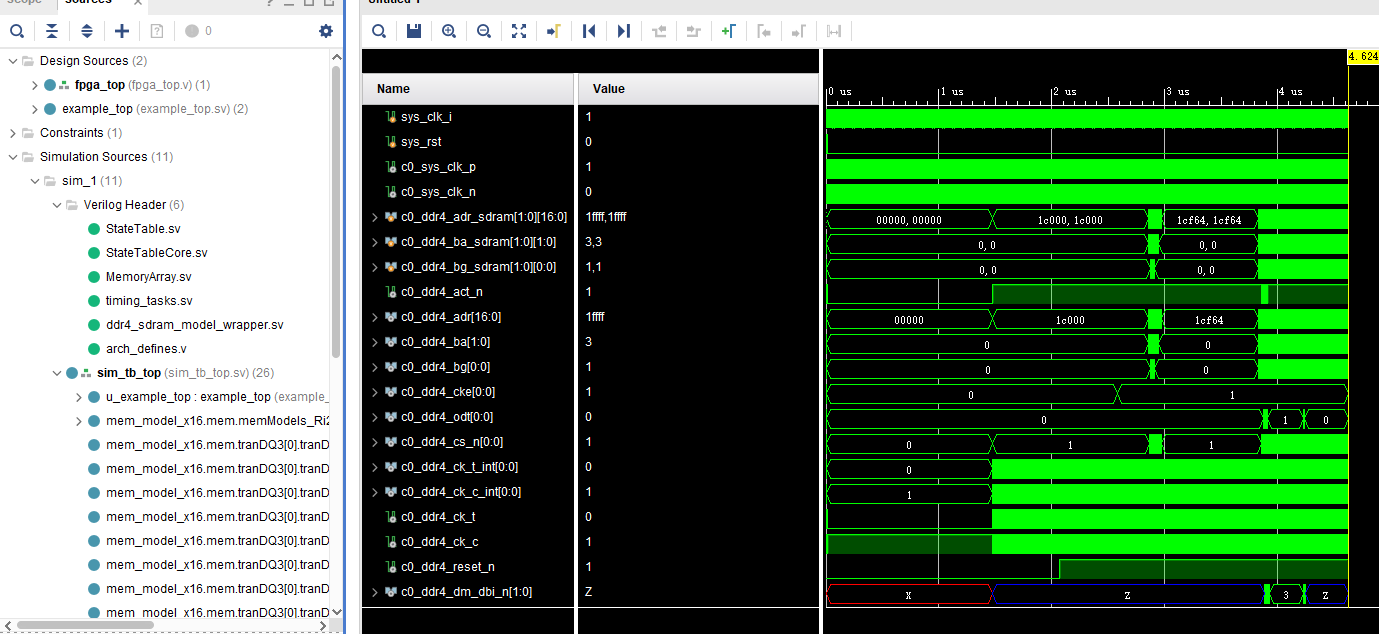
Task: Zoom fit the waveform view
Action: point(519,31)
